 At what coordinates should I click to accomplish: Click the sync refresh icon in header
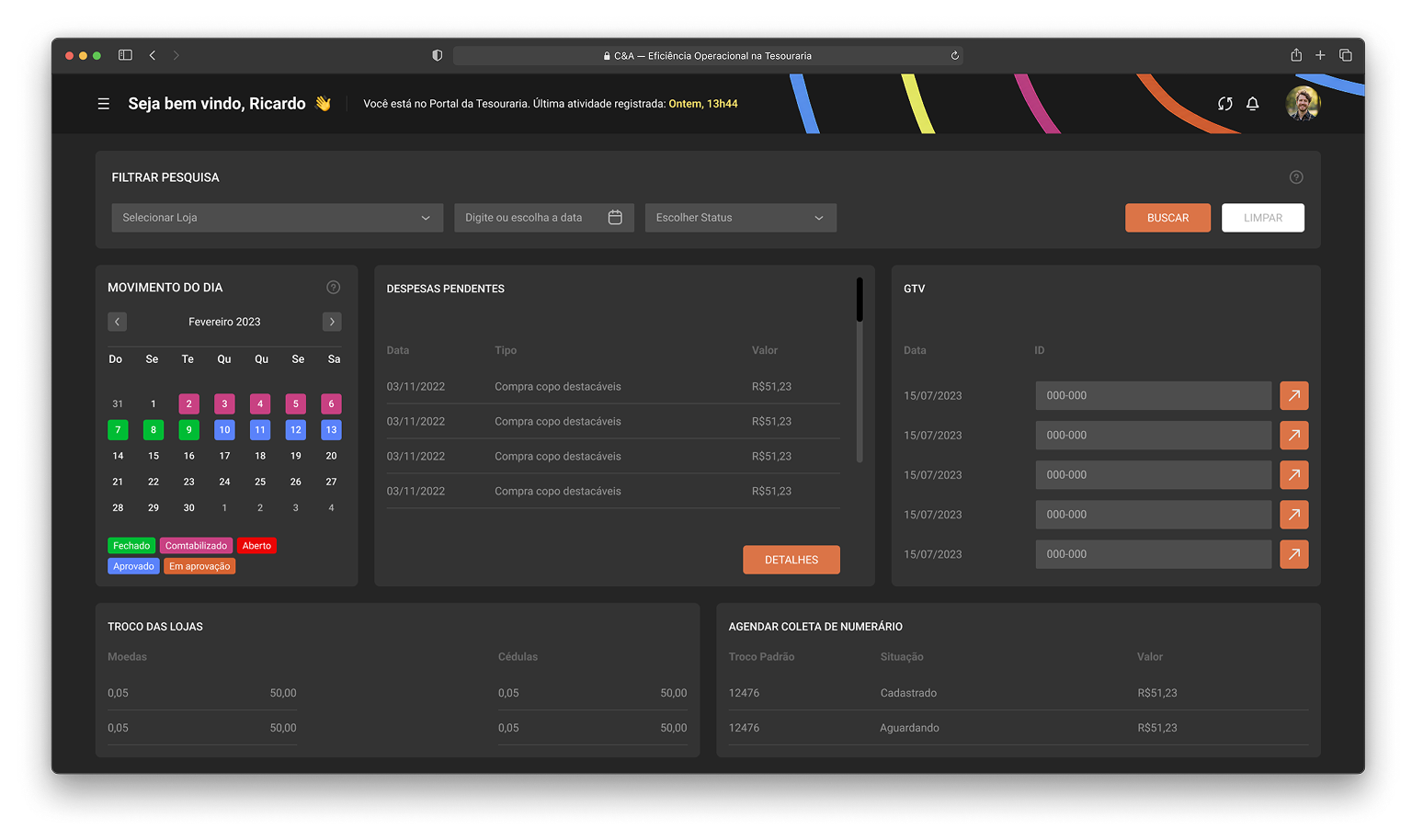click(x=1224, y=104)
